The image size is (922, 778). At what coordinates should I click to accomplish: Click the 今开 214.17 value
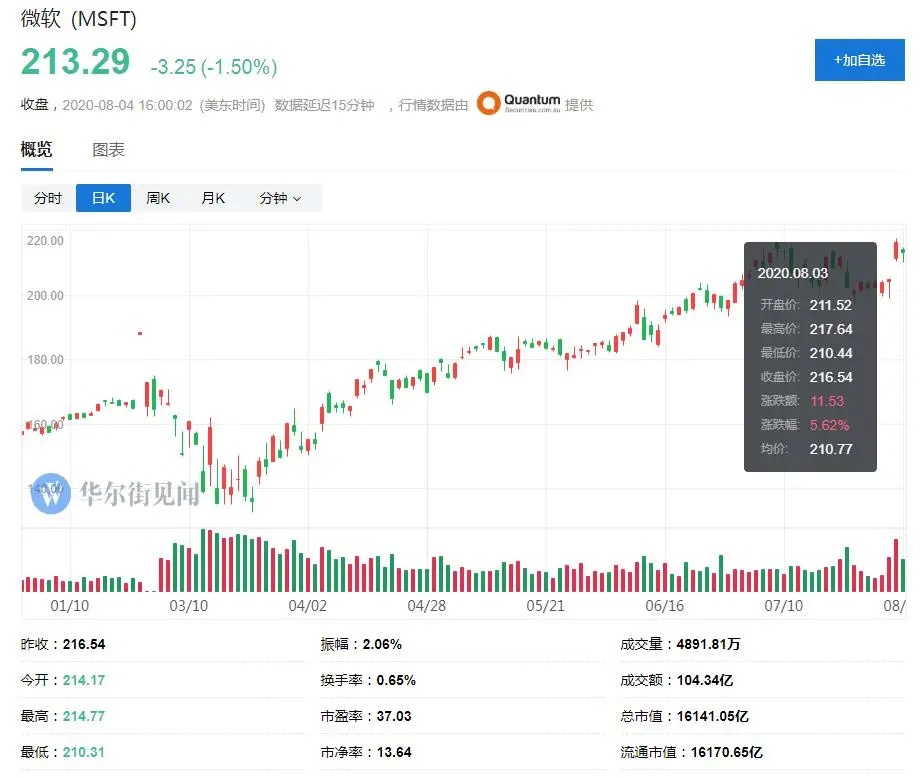[x=83, y=680]
